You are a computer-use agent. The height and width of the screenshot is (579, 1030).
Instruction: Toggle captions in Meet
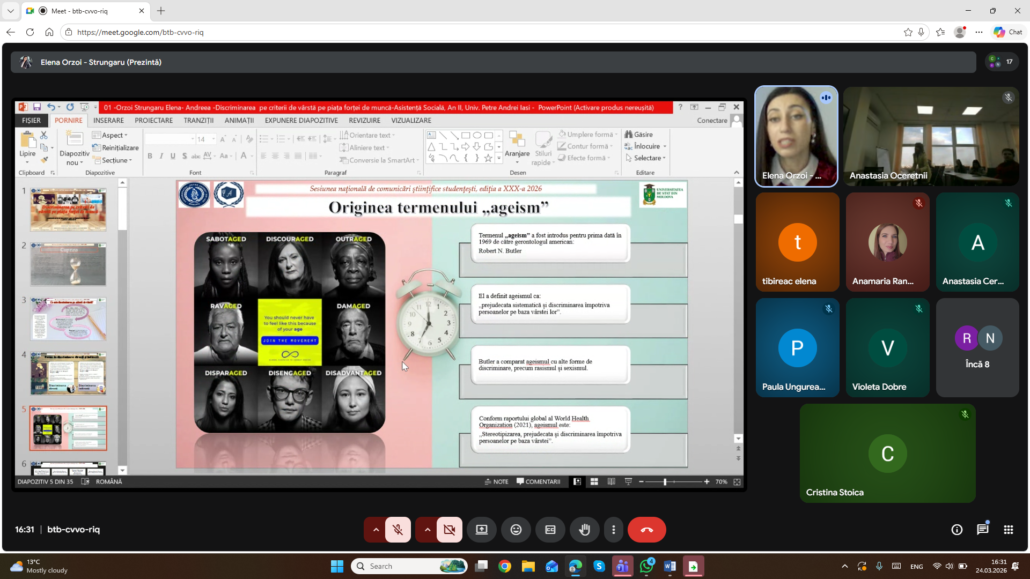point(550,530)
